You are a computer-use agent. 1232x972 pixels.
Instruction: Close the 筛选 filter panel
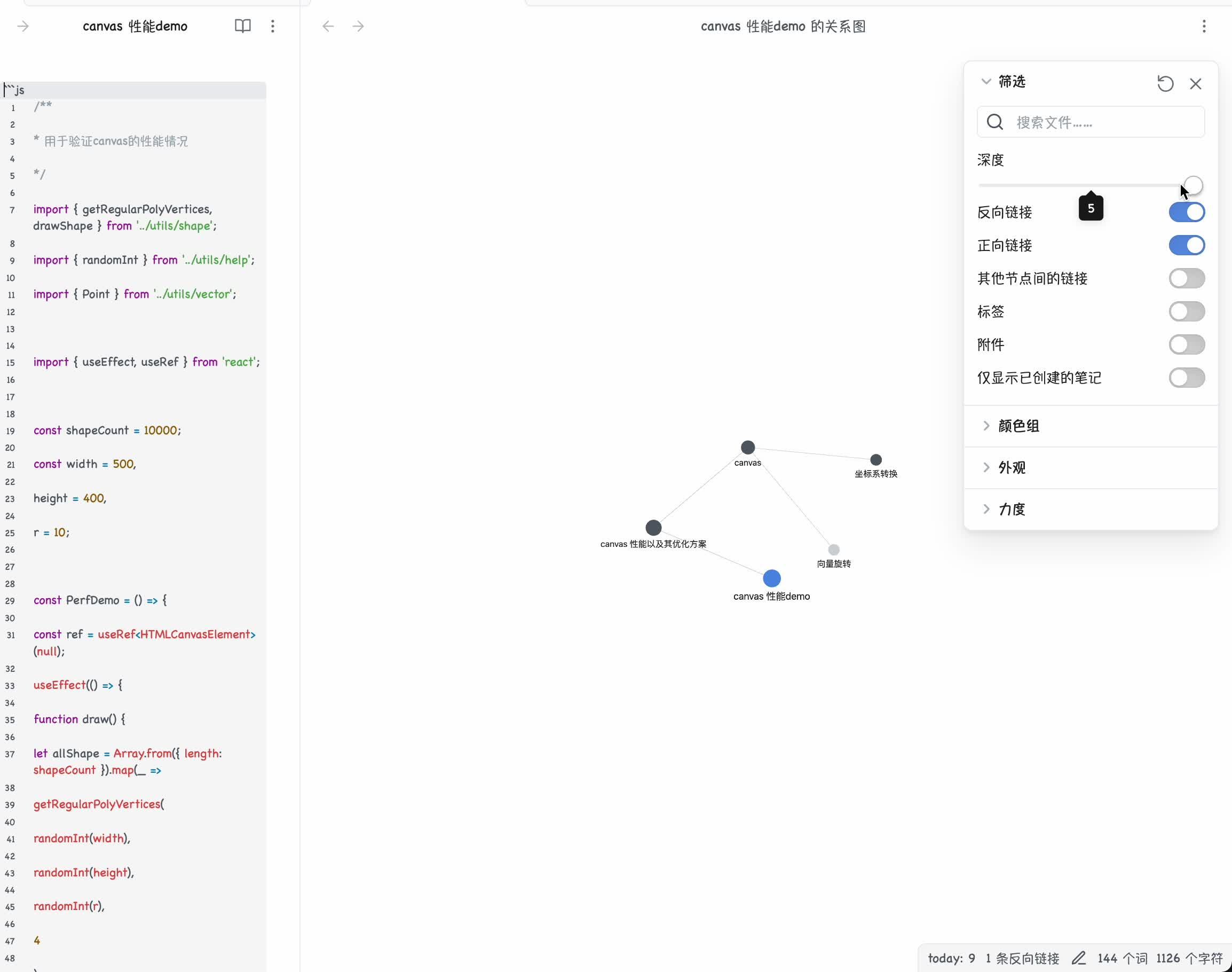coord(1196,84)
